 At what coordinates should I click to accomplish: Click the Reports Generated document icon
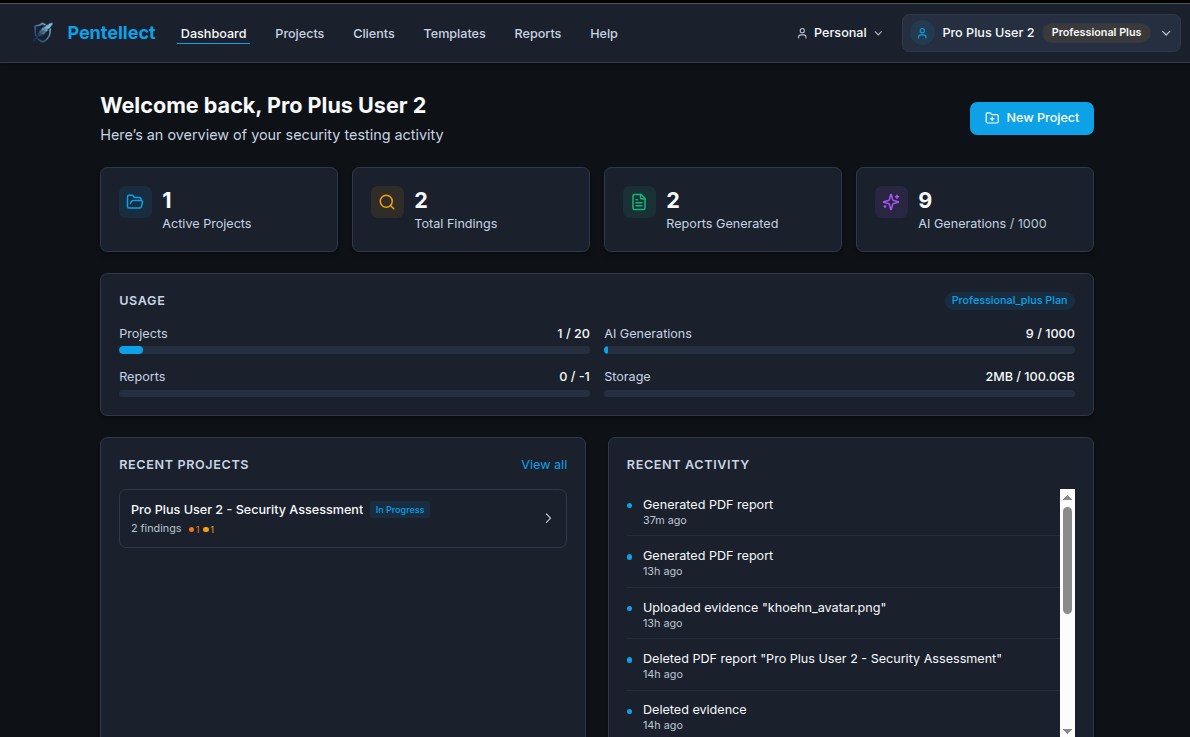click(639, 202)
